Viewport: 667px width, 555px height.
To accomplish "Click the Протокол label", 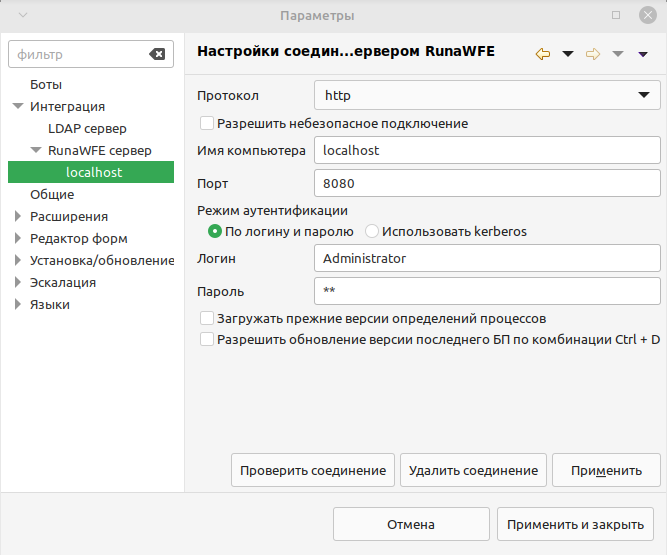I will [228, 96].
